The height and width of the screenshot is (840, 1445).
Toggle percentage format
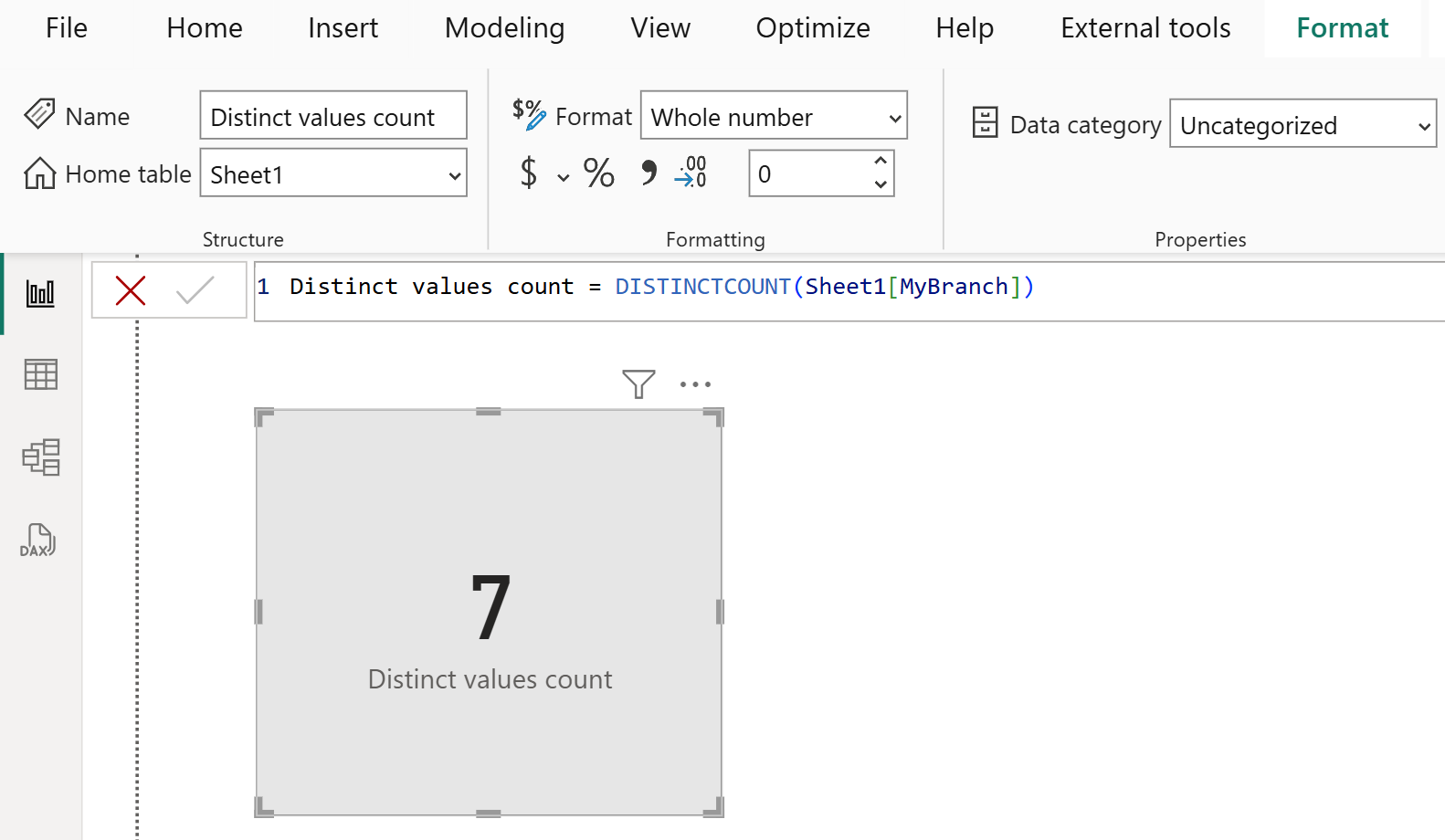(599, 173)
